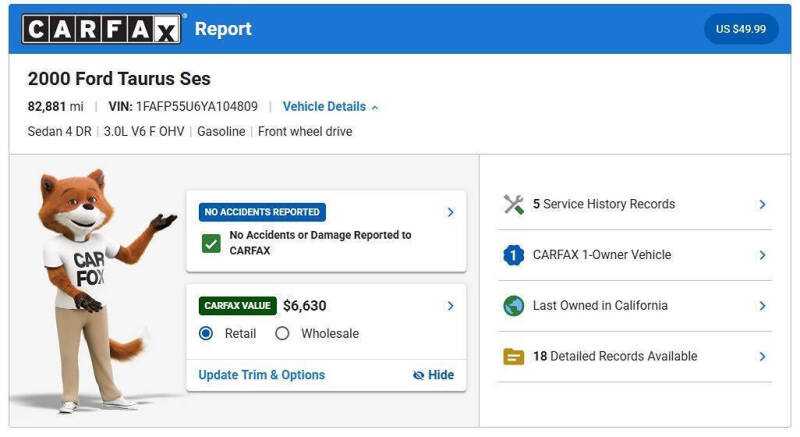
Task: Select the Retail radio button
Action: pos(206,333)
